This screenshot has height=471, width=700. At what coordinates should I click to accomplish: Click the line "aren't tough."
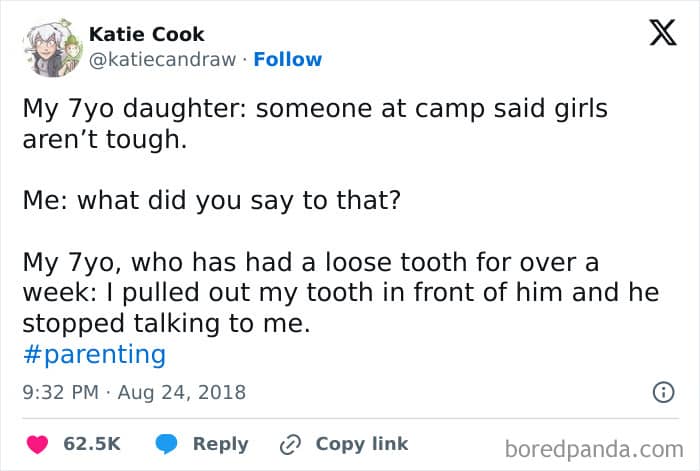tap(105, 139)
